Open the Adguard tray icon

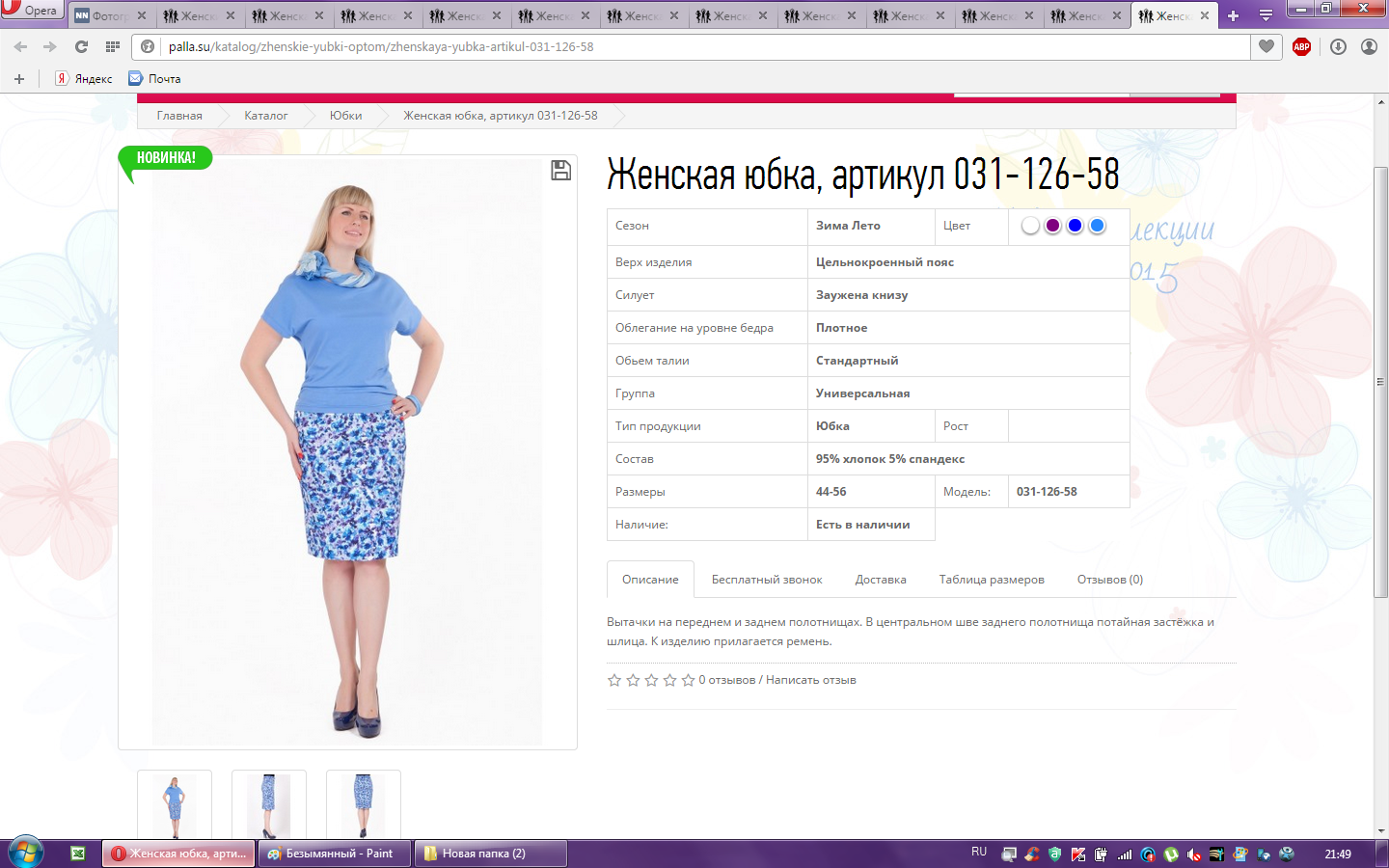[x=1055, y=854]
